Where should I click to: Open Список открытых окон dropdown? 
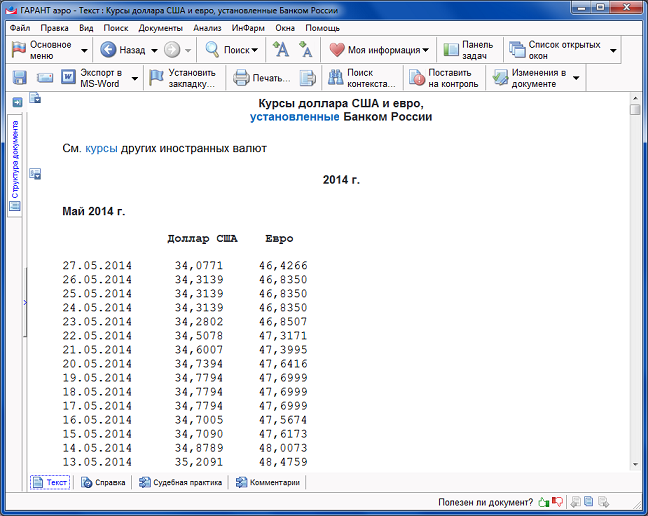pyautogui.click(x=613, y=50)
